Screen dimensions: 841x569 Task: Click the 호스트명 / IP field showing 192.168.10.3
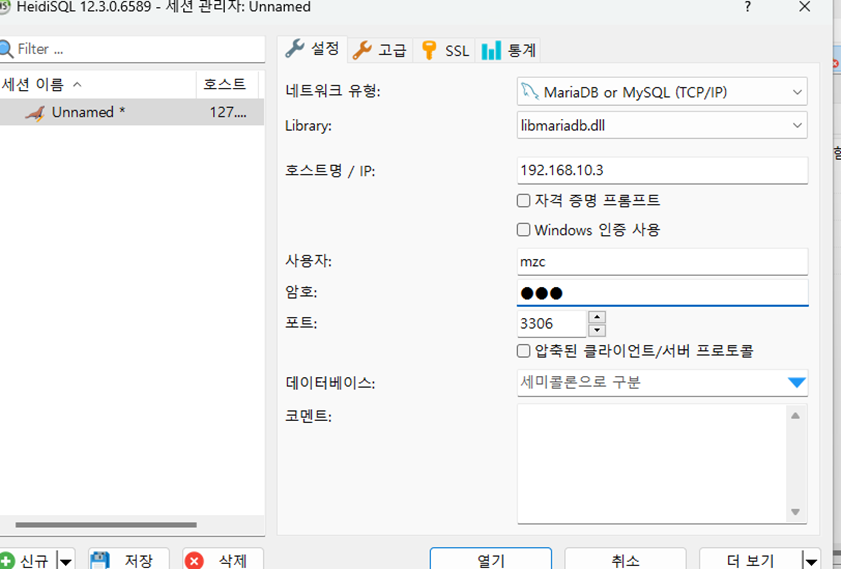pyautogui.click(x=662, y=171)
